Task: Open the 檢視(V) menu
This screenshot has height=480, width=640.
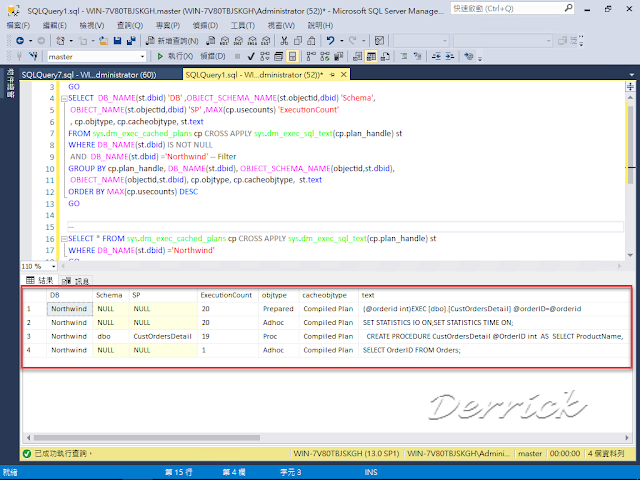Action: [92, 25]
